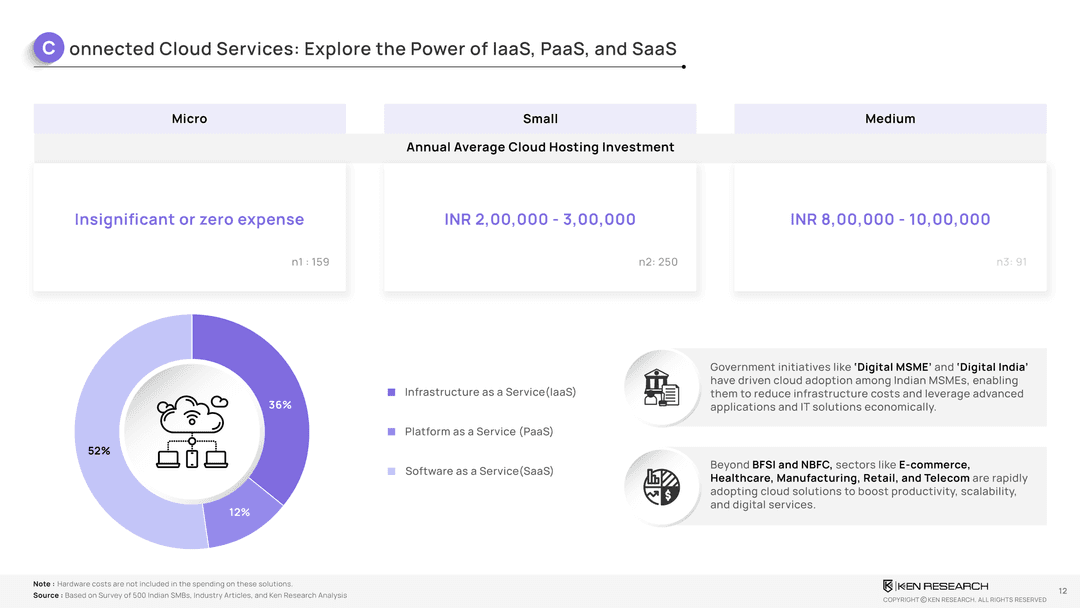Click the purple circled 'C' title icon
Screen dimensions: 1080x608
(x=48, y=48)
